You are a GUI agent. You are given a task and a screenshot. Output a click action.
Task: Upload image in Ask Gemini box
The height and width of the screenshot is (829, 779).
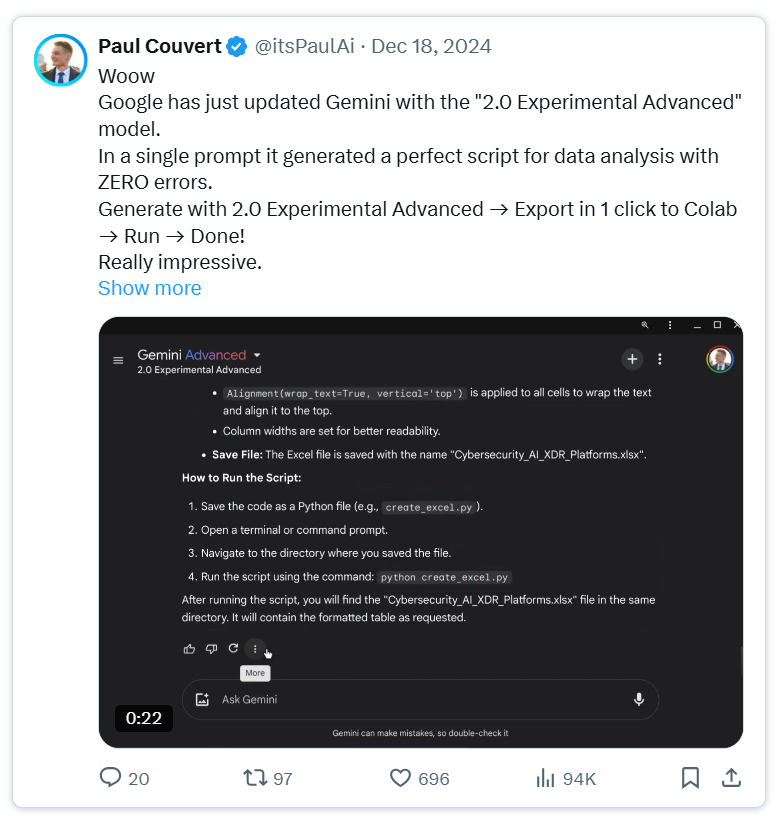203,699
